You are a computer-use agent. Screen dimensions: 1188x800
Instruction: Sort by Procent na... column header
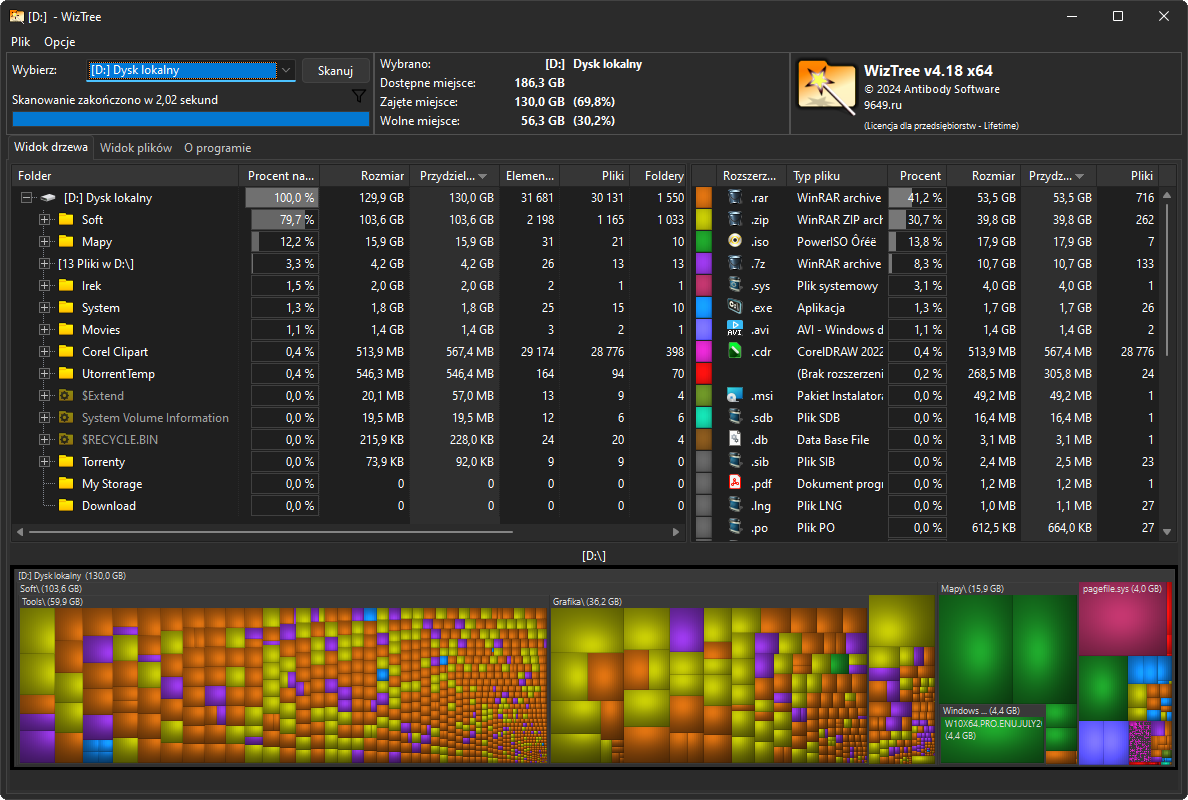pos(280,176)
